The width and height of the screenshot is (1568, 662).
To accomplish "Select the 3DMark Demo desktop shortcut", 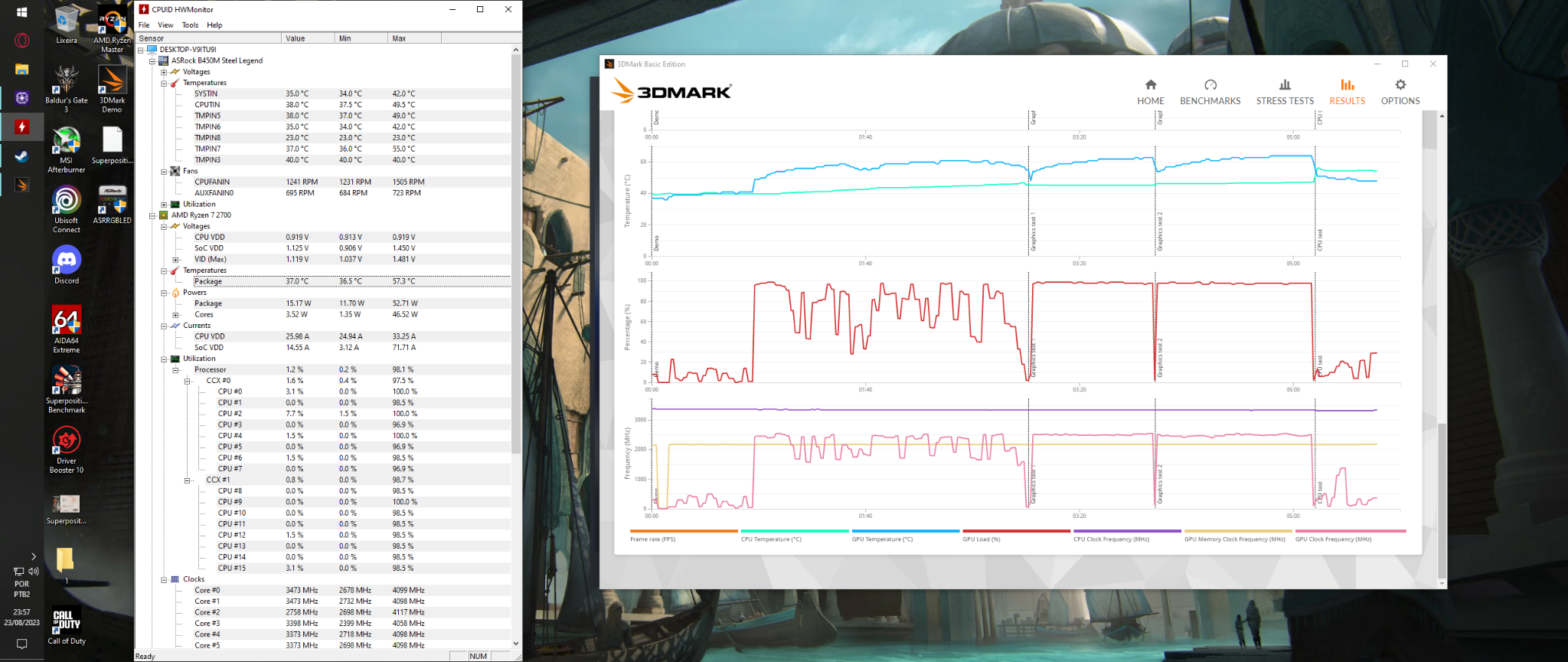I will pyautogui.click(x=112, y=89).
